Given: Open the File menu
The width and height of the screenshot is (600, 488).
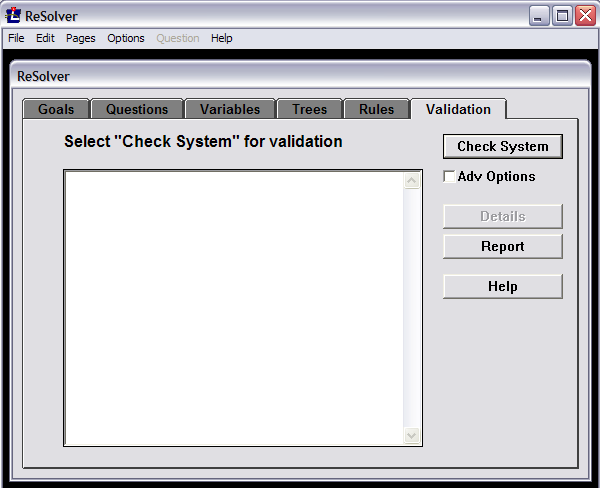Looking at the screenshot, I should (x=16, y=38).
